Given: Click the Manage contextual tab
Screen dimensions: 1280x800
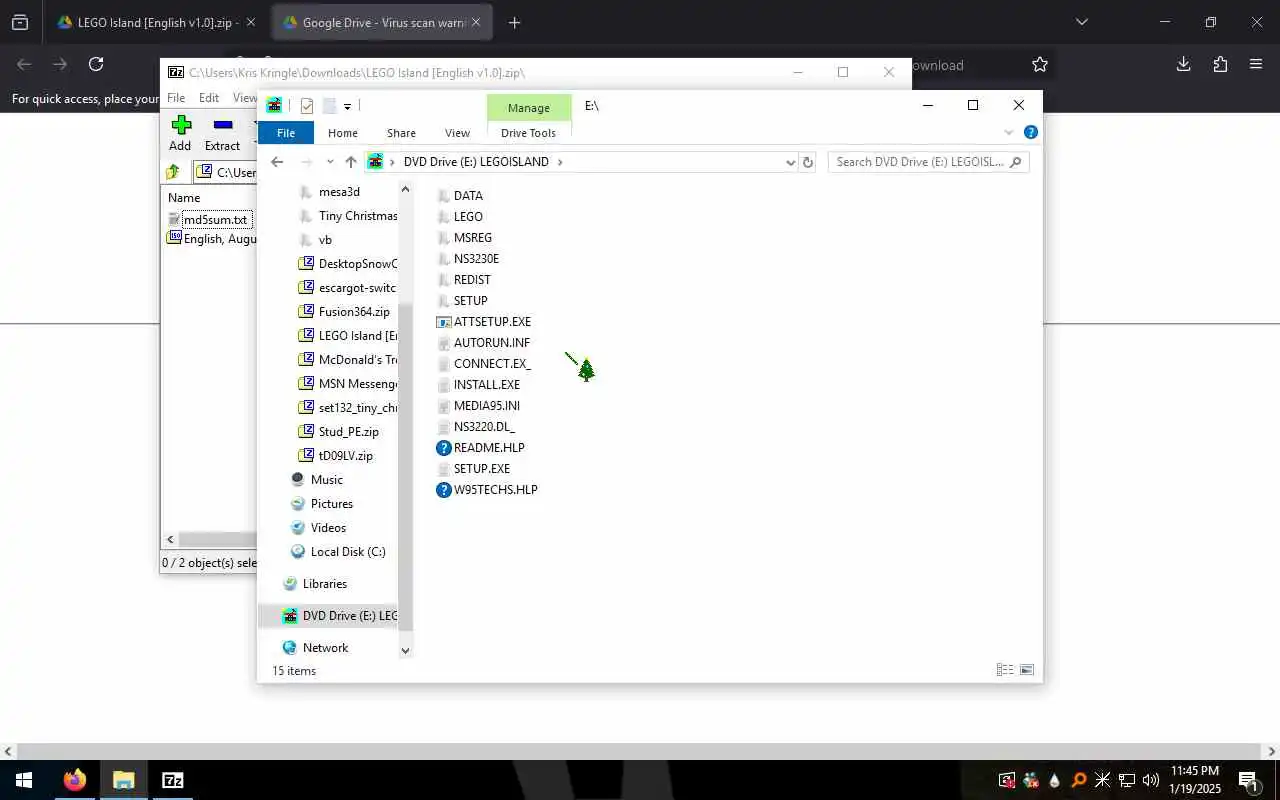Looking at the screenshot, I should click(x=528, y=108).
